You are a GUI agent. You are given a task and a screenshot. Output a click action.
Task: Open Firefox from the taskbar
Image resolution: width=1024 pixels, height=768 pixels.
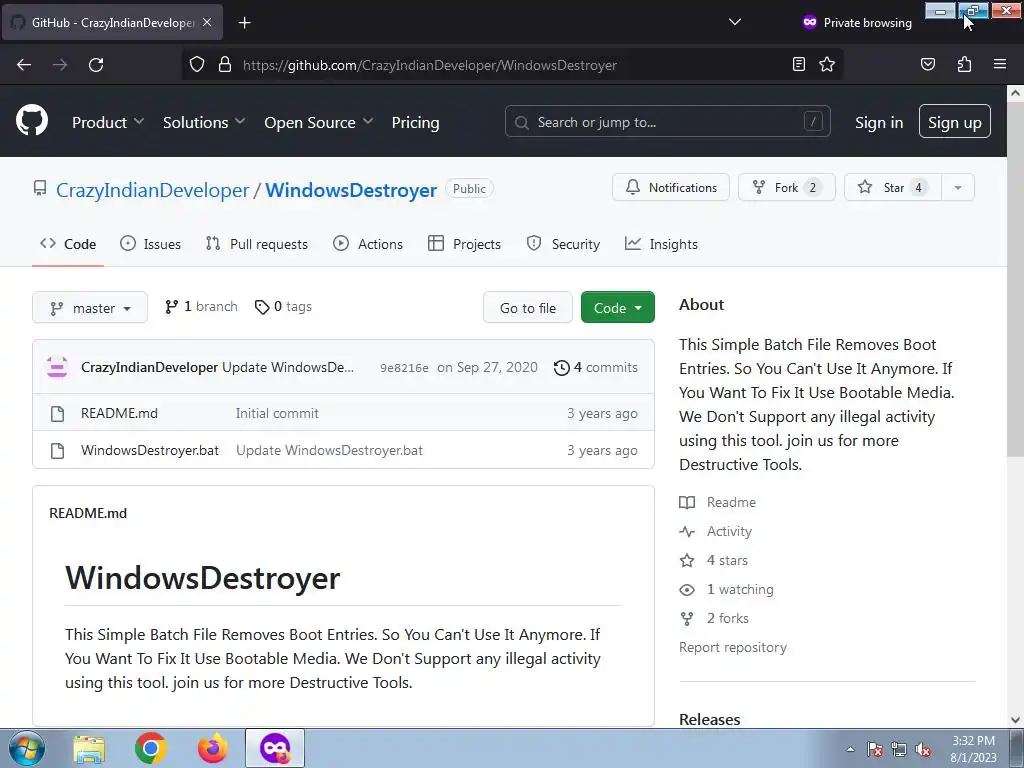click(x=213, y=749)
